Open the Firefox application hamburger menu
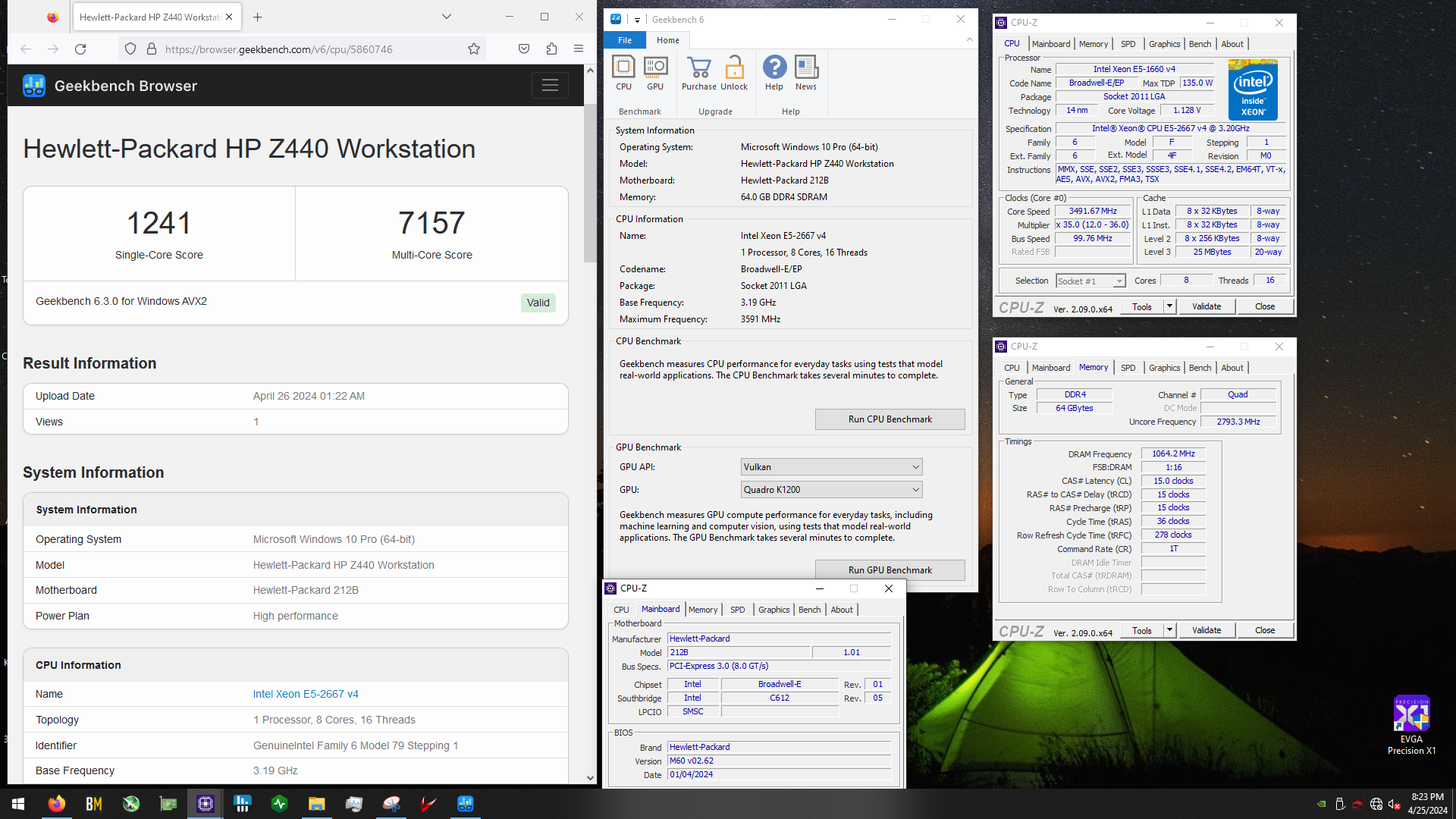Image resolution: width=1456 pixels, height=819 pixels. [579, 49]
